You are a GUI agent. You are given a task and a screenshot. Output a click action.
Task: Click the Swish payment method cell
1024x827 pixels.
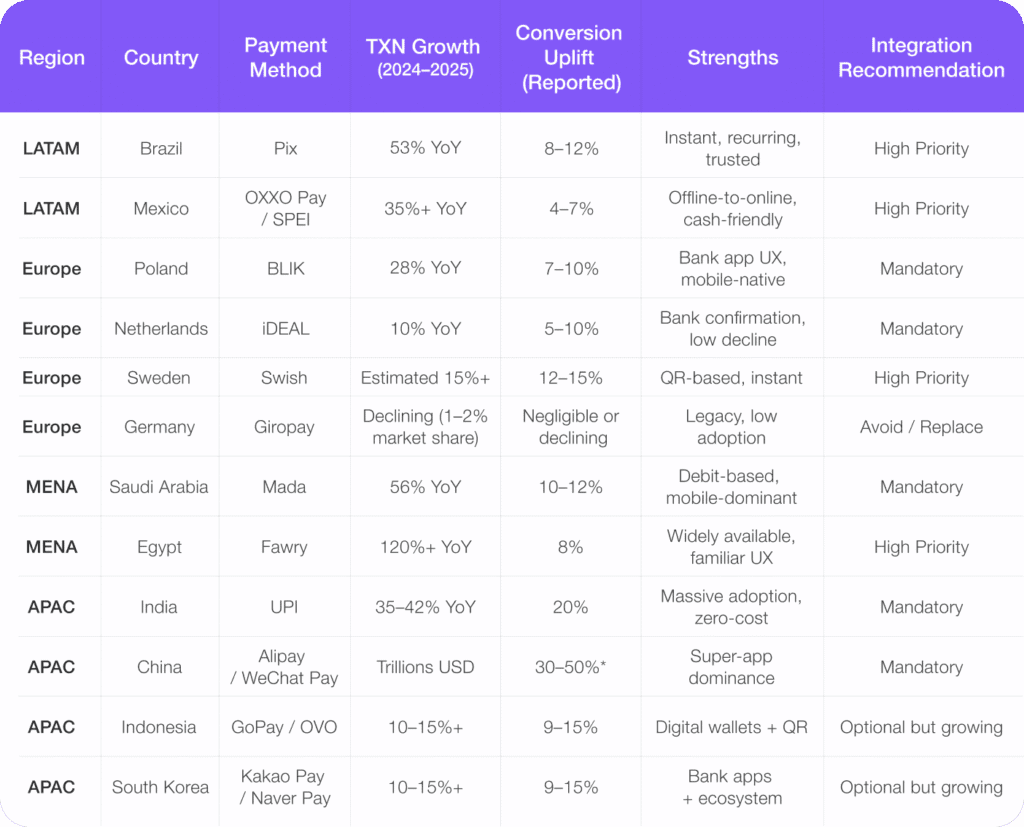pos(285,378)
